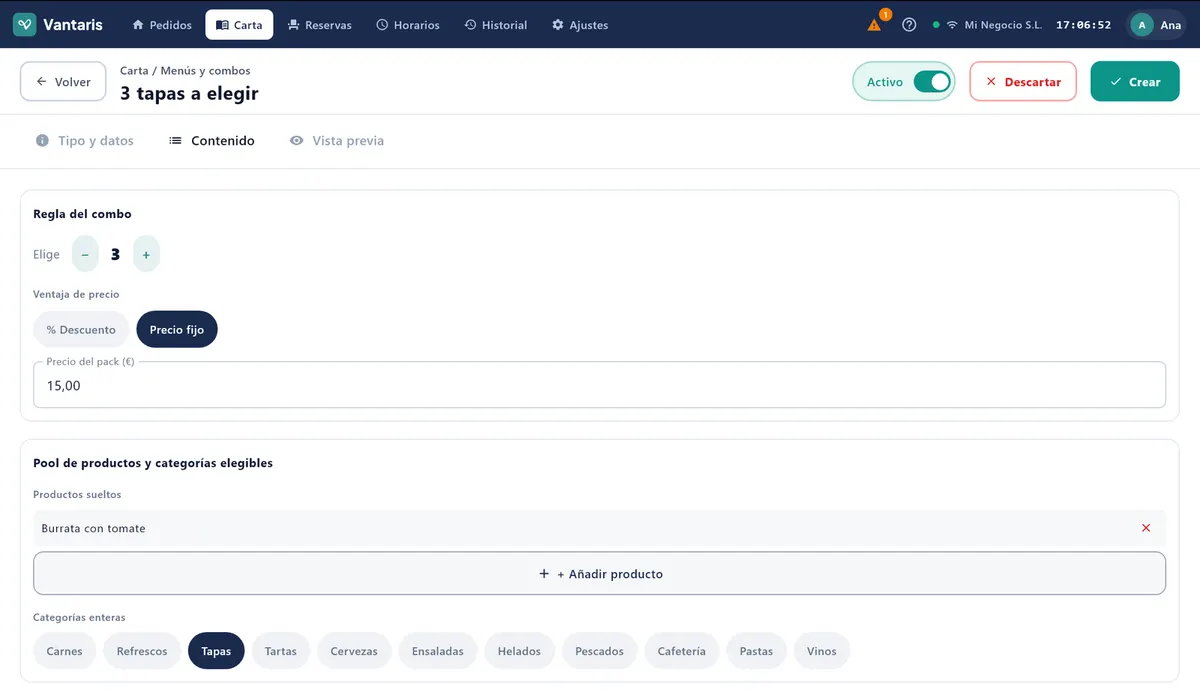This screenshot has height=692, width=1200.
Task: Increase the Elige quantity
Action: tap(146, 254)
